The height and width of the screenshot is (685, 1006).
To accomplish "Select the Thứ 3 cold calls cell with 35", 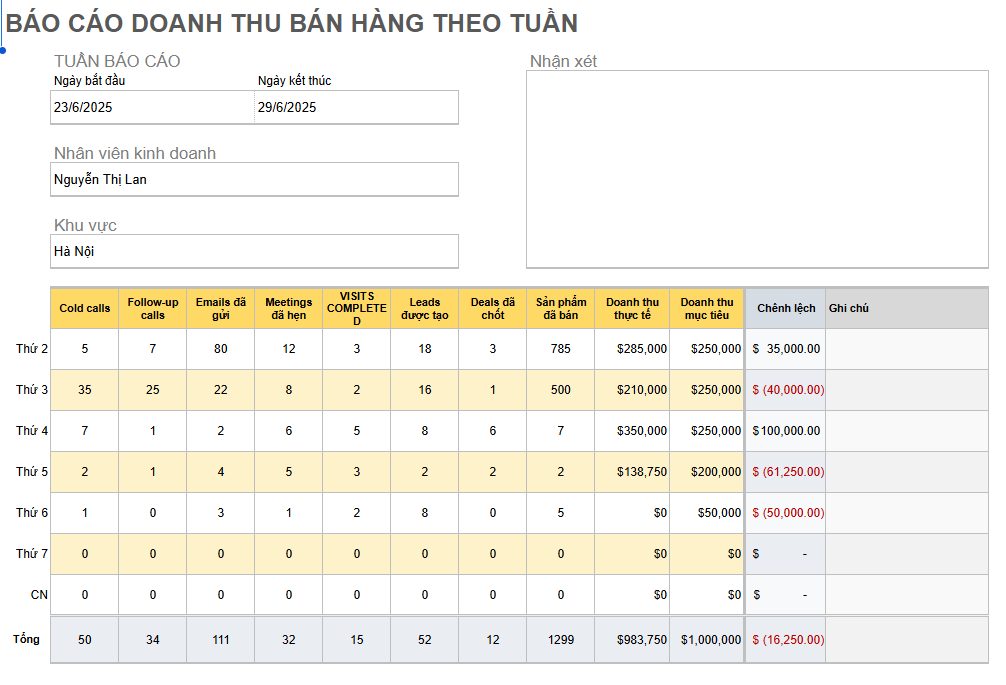I will [x=85, y=390].
